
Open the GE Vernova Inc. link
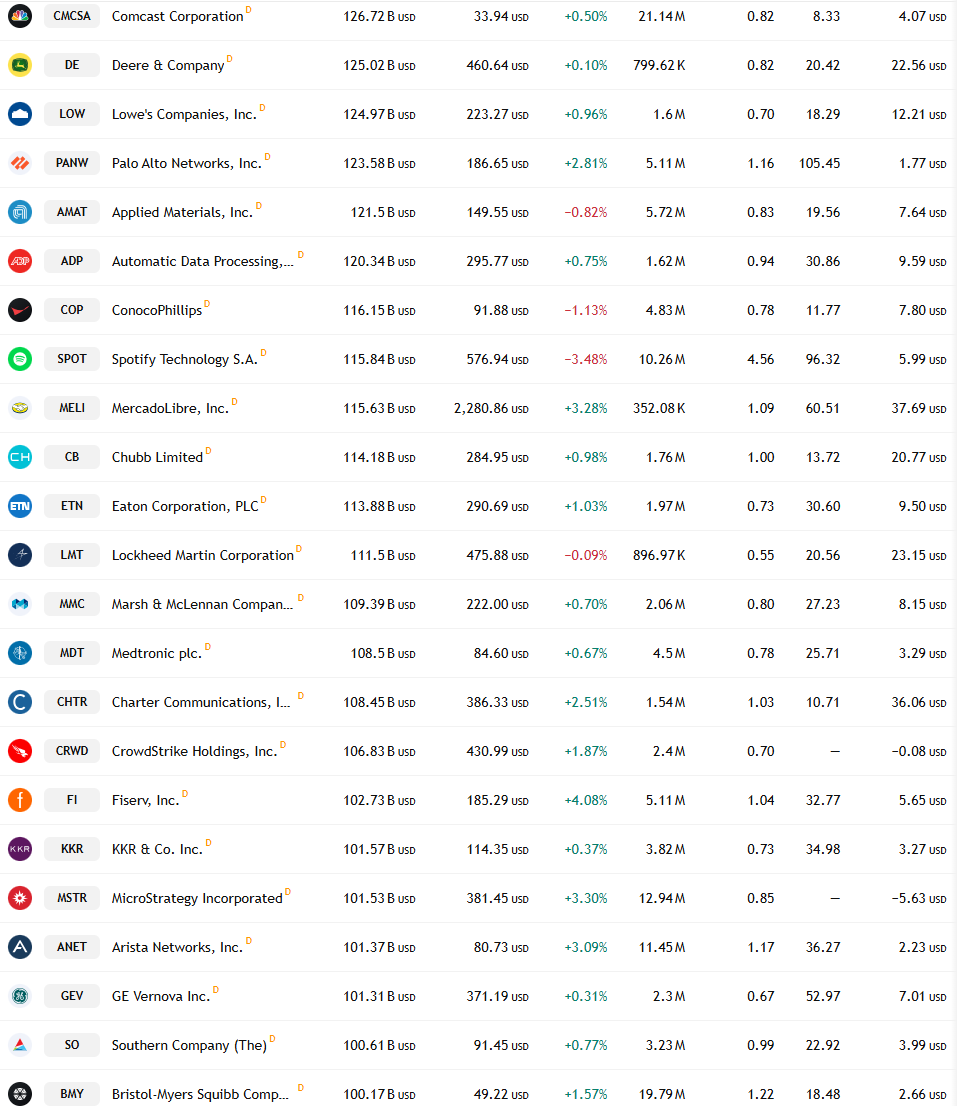coord(161,996)
